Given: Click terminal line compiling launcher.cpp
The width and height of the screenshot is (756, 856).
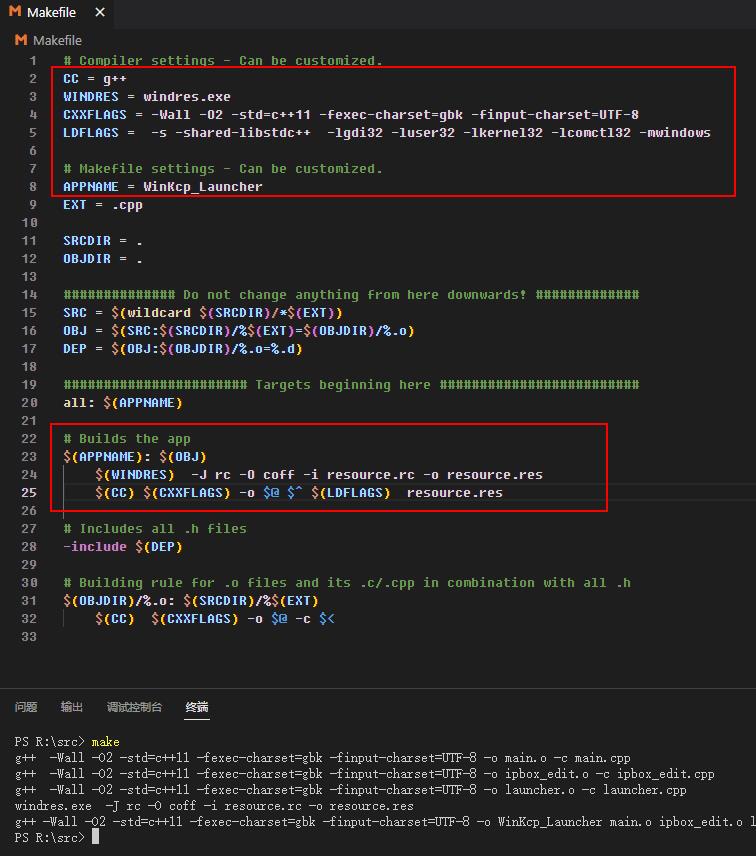Looking at the screenshot, I should [350, 789].
